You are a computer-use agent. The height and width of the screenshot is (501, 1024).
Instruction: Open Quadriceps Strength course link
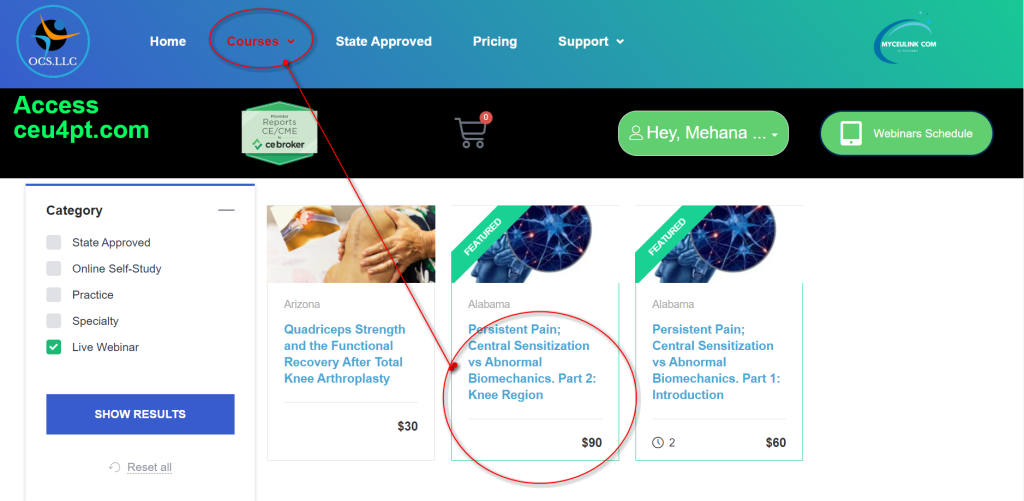[345, 354]
